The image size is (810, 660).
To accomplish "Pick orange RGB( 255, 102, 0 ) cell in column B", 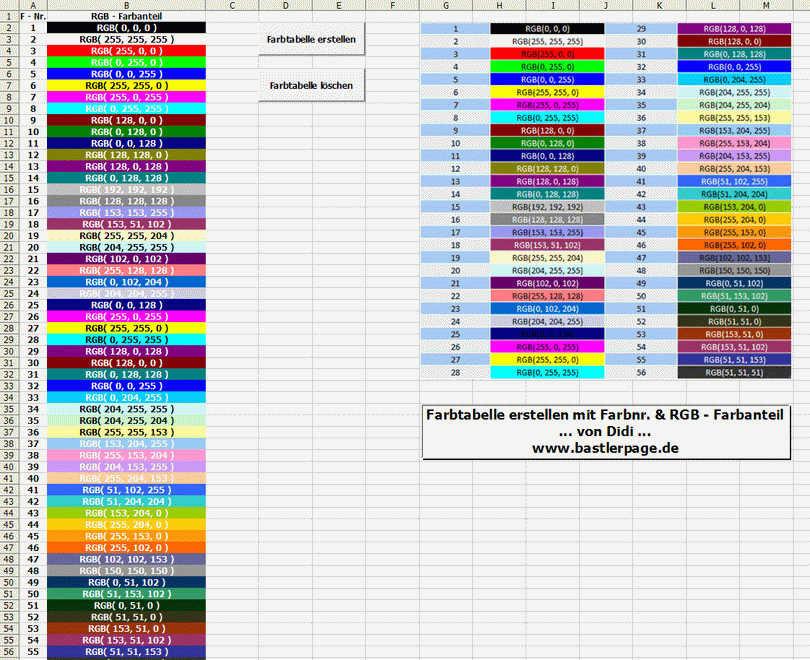I will pos(127,548).
